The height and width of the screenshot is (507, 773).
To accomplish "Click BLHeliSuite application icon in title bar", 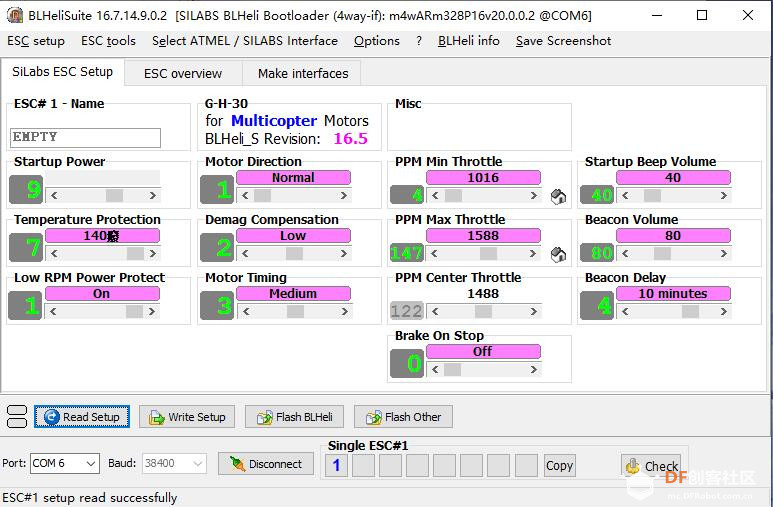I will coord(15,15).
